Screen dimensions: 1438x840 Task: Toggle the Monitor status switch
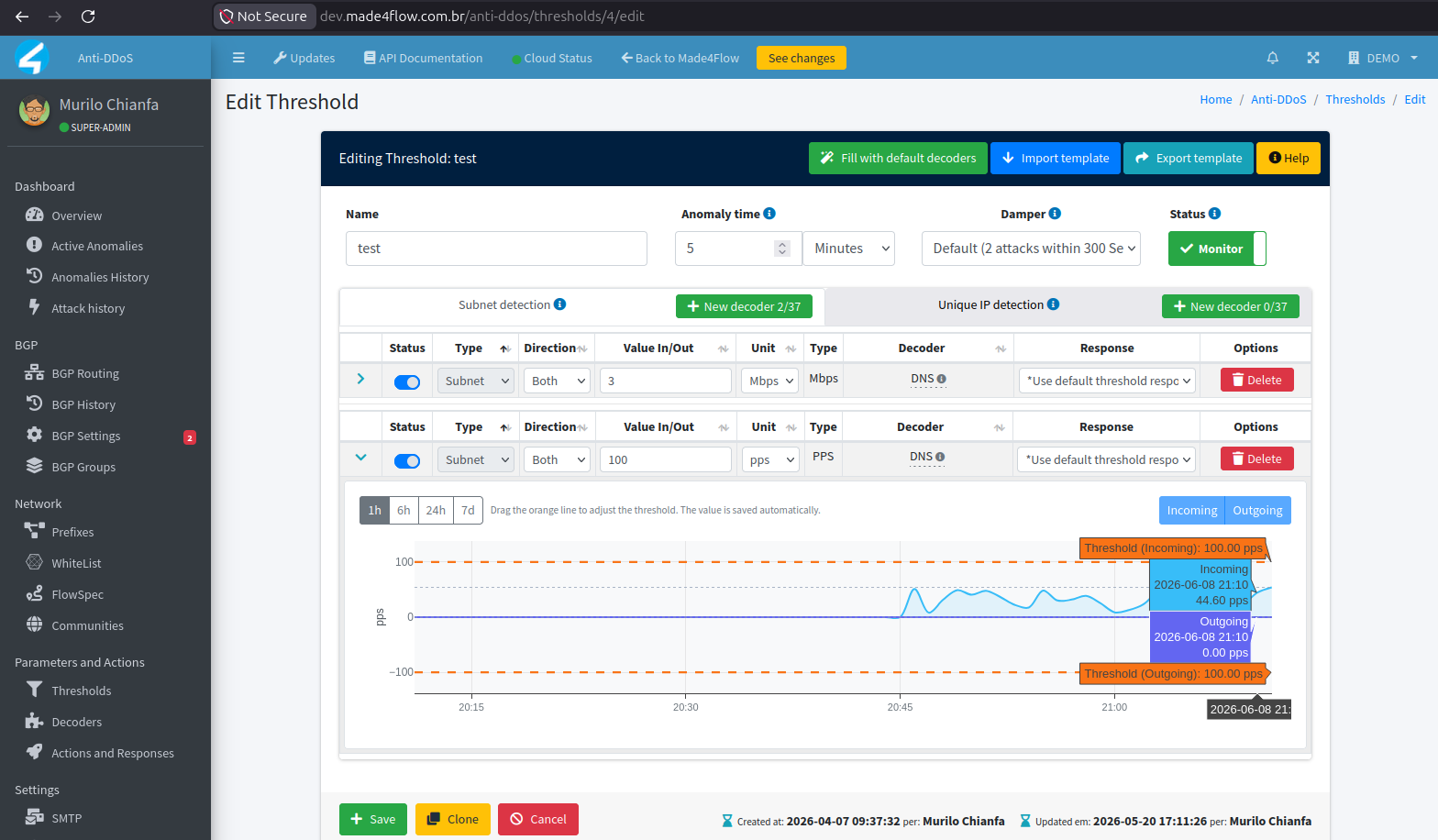coord(1217,249)
